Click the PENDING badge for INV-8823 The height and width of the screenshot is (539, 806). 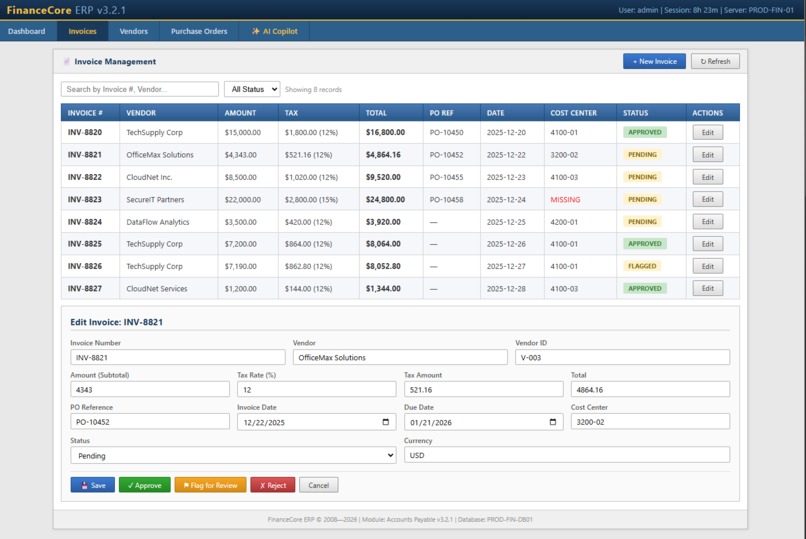(x=642, y=199)
